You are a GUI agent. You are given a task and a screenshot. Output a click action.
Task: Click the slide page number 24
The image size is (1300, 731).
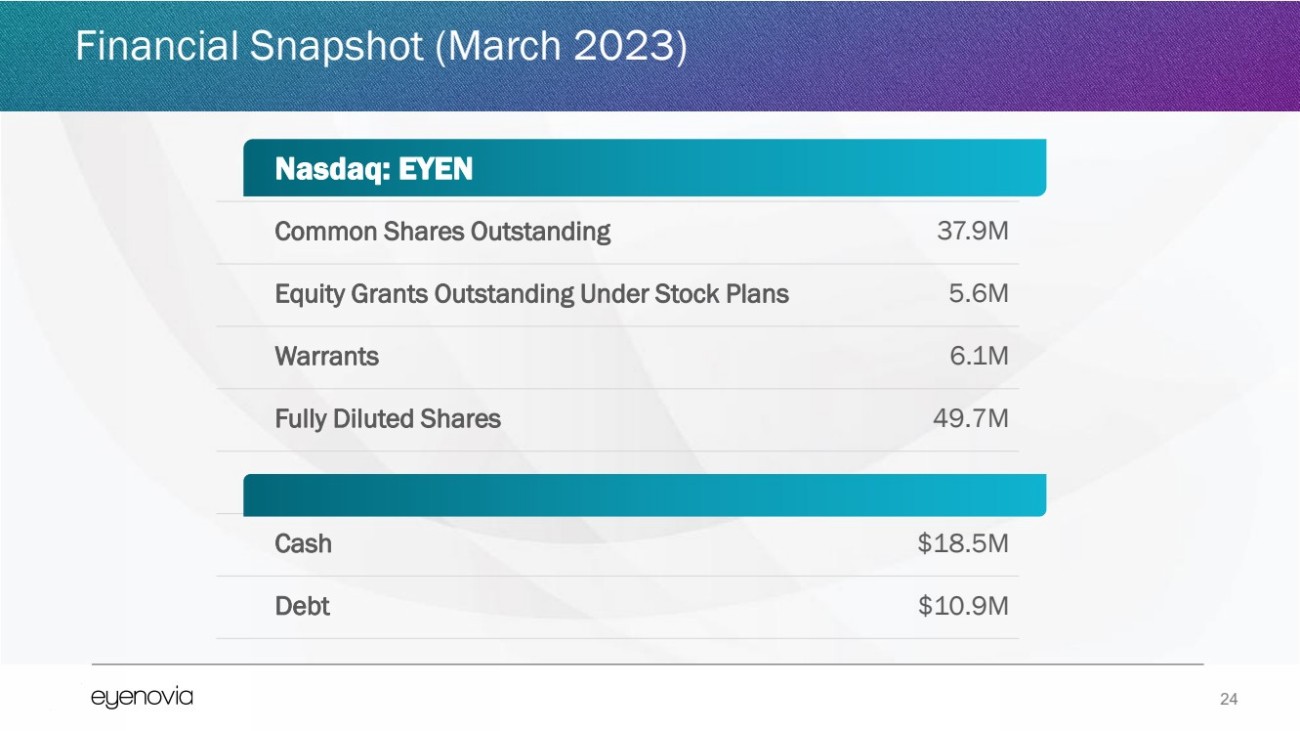pyautogui.click(x=1229, y=699)
